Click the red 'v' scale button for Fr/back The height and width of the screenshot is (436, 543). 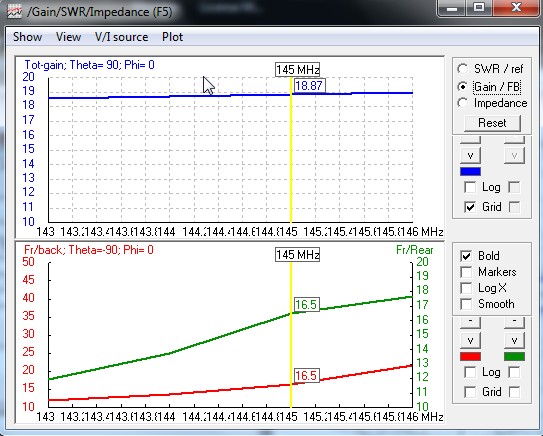(x=470, y=341)
